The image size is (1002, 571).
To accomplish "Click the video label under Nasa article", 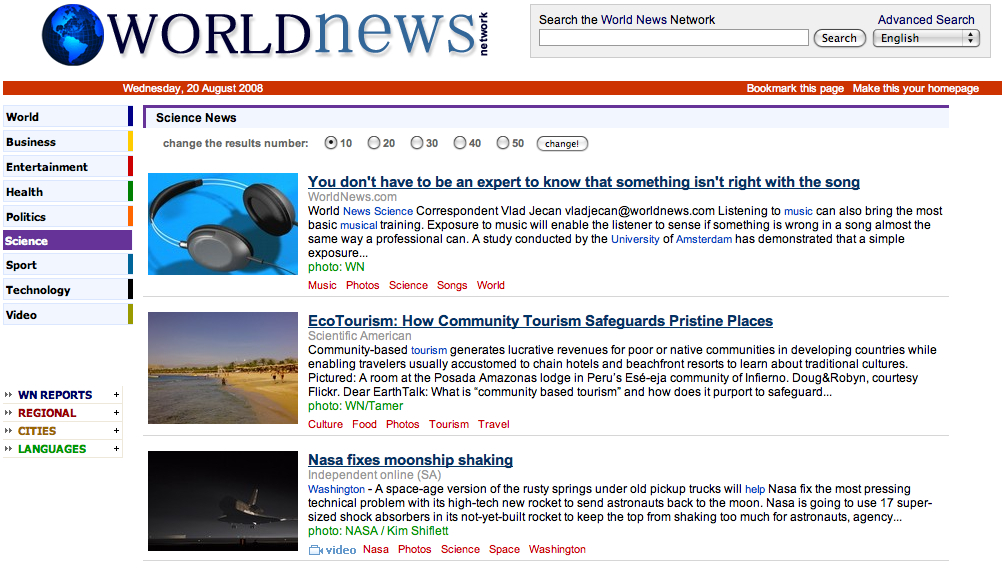I will click(x=341, y=550).
